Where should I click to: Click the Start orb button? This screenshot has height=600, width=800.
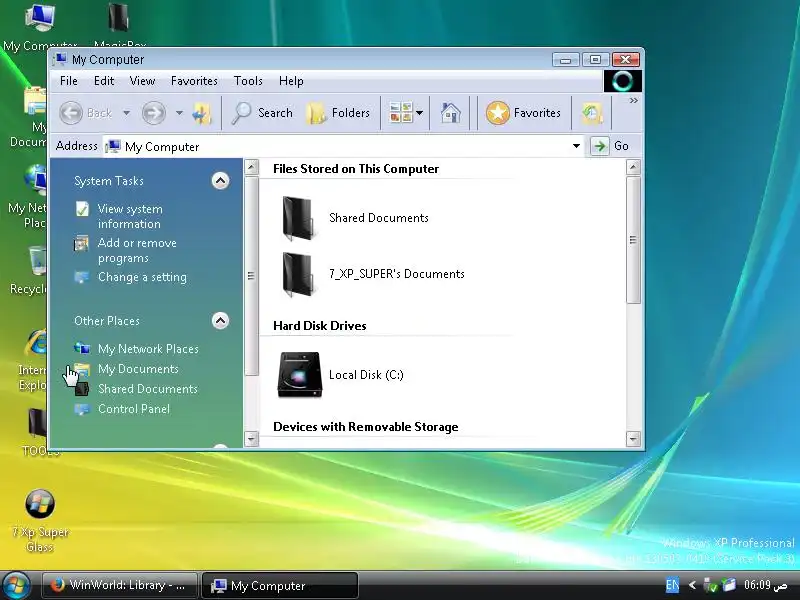point(16,585)
